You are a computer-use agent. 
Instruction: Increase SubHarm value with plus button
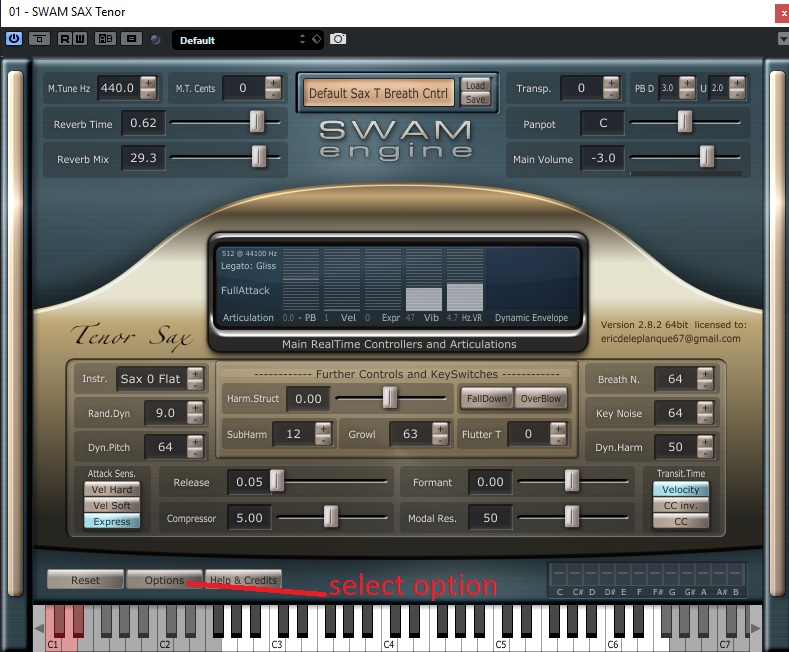(x=323, y=429)
